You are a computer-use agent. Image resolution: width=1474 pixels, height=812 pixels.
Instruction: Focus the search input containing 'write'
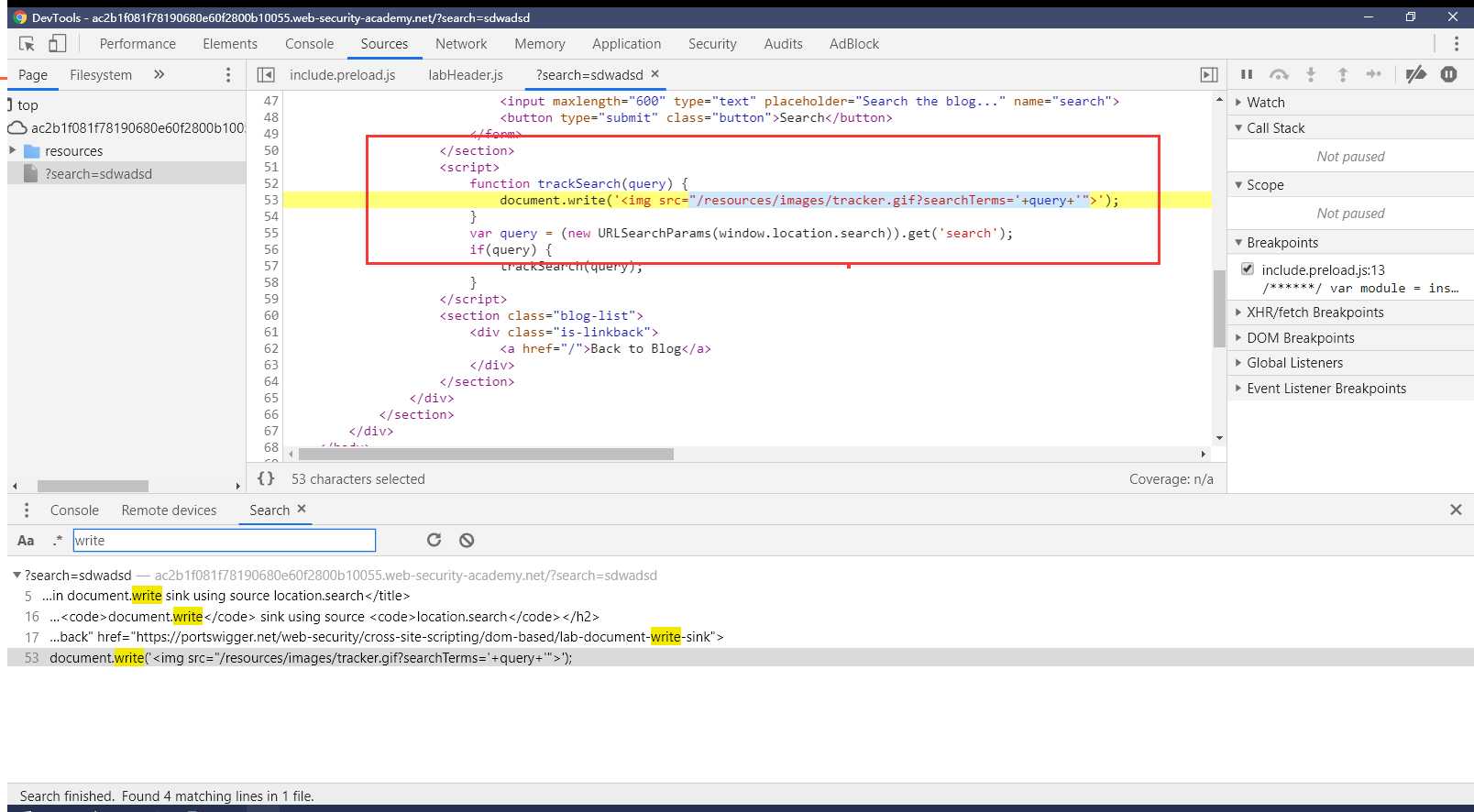[x=225, y=541]
